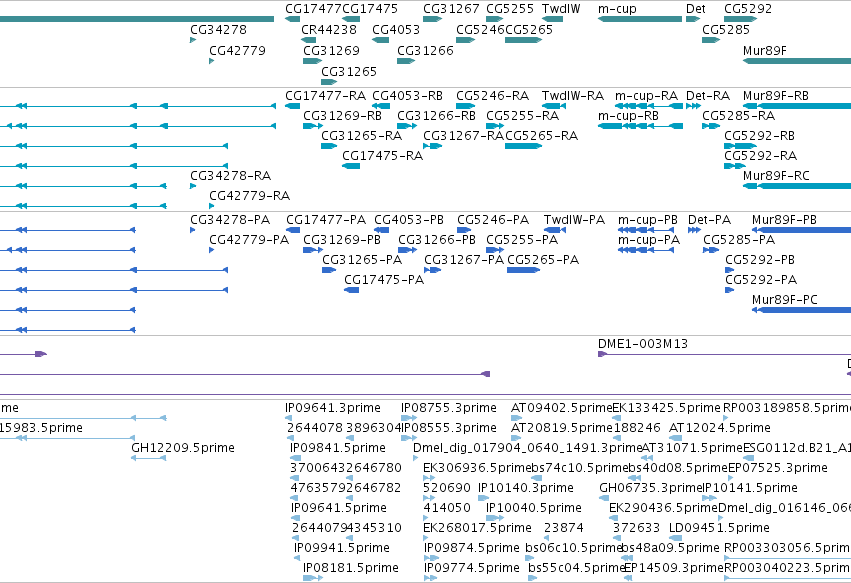Select the CG17475-PA protein label

(384, 280)
